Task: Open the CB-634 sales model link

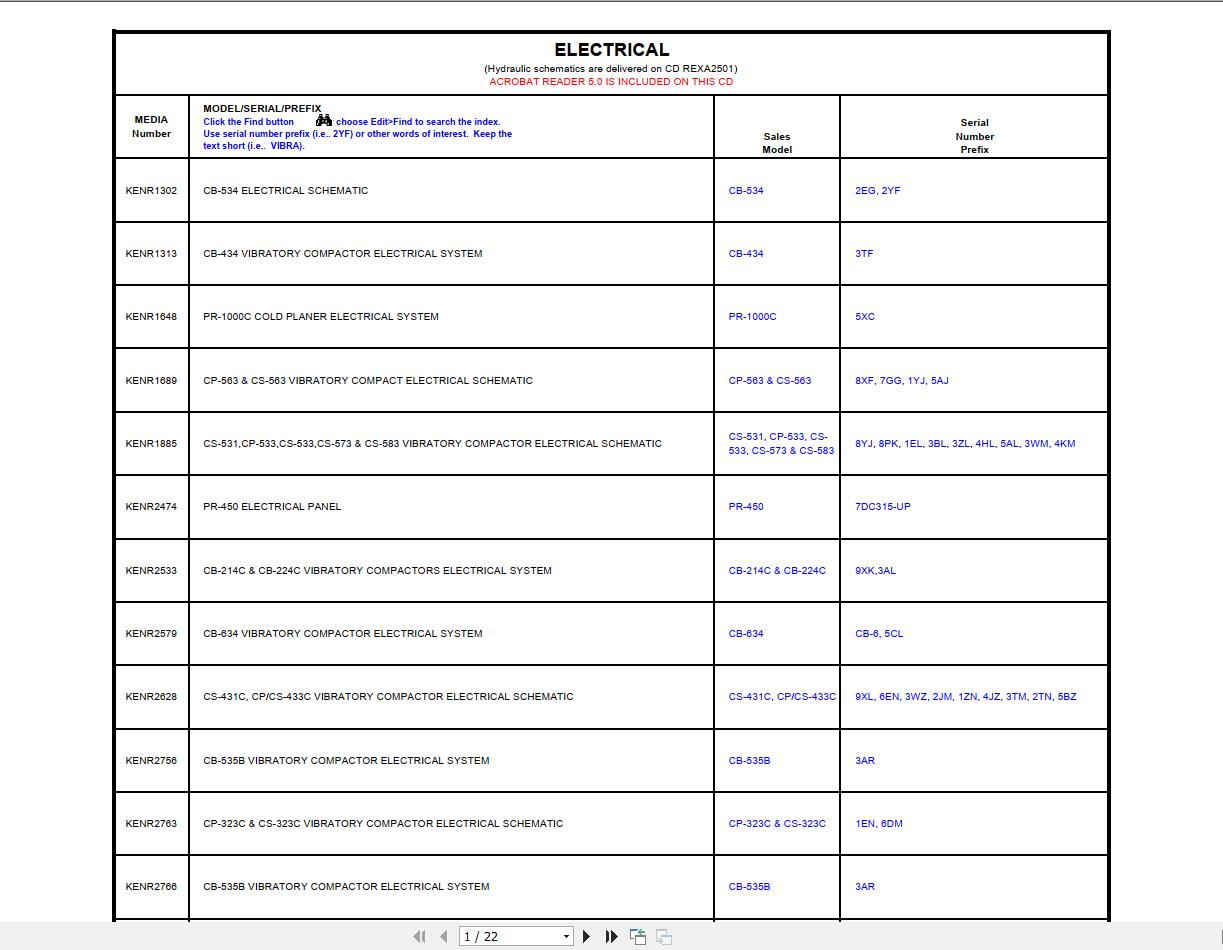Action: point(744,633)
